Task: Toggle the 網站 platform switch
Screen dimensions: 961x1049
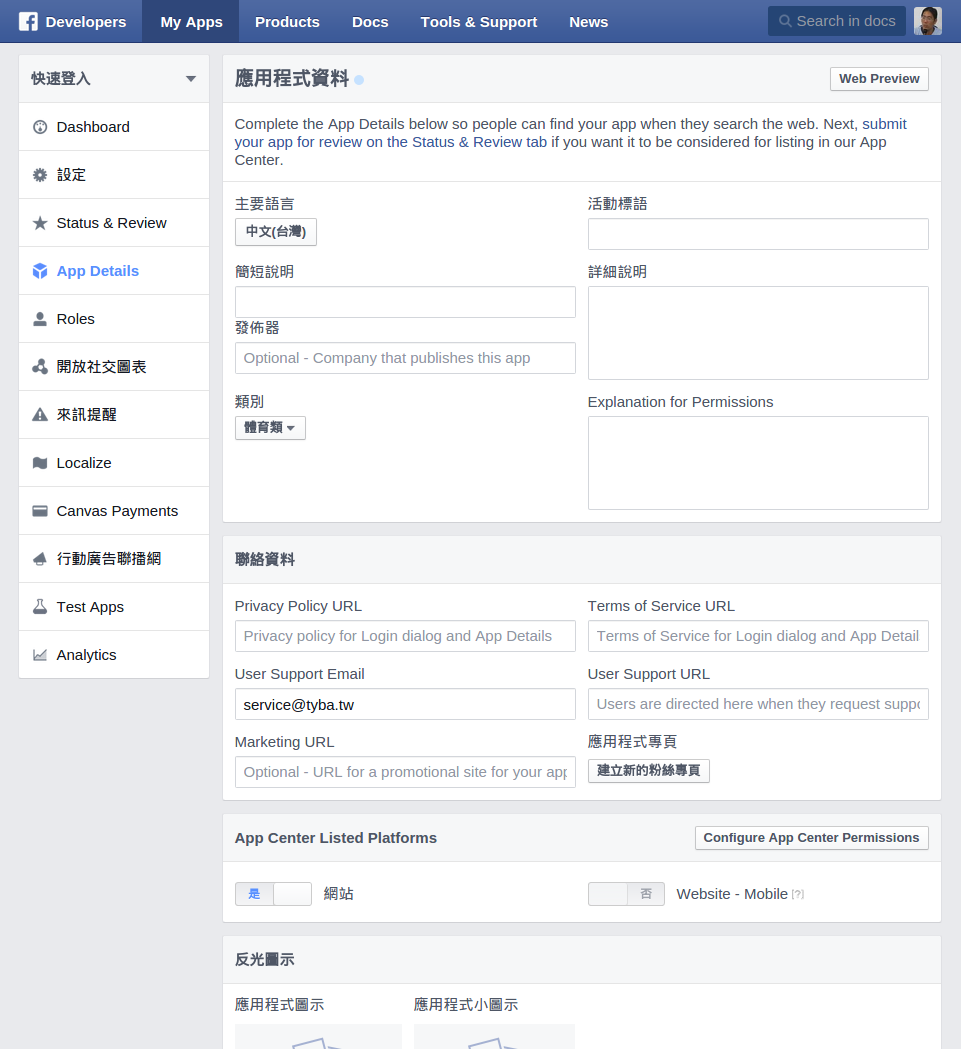Action: pos(273,894)
